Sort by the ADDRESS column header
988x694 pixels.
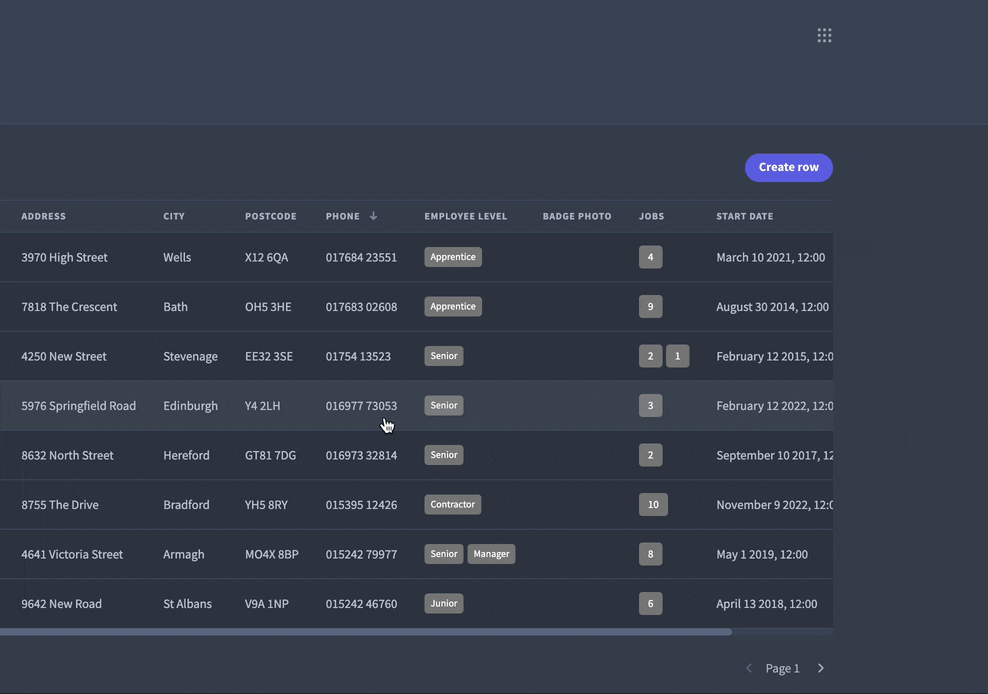click(44, 216)
